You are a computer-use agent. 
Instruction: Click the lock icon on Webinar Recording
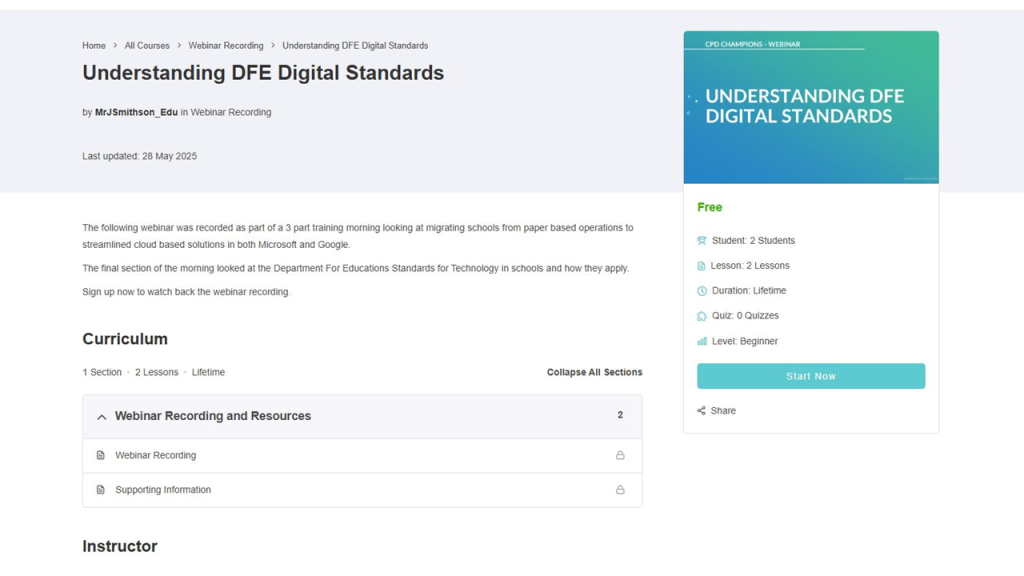point(620,455)
